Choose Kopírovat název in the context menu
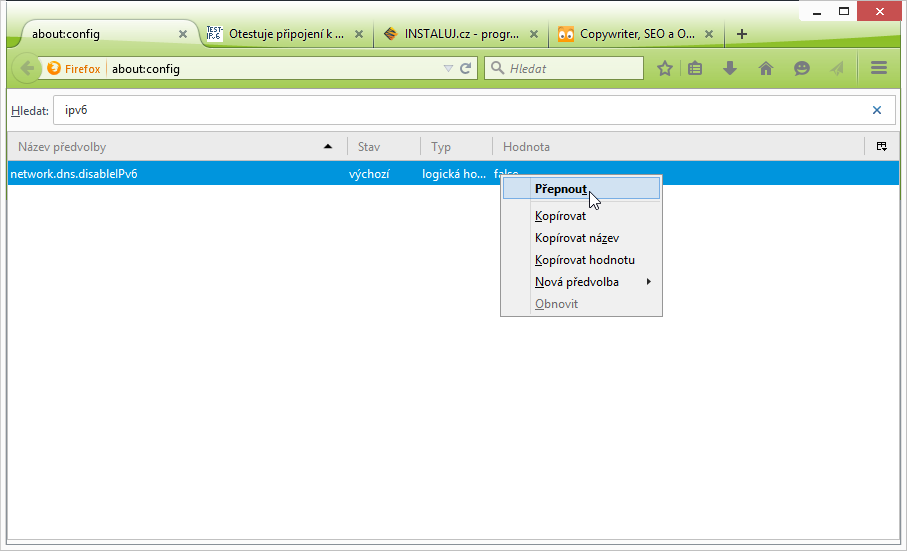Image resolution: width=907 pixels, height=551 pixels. 581,238
